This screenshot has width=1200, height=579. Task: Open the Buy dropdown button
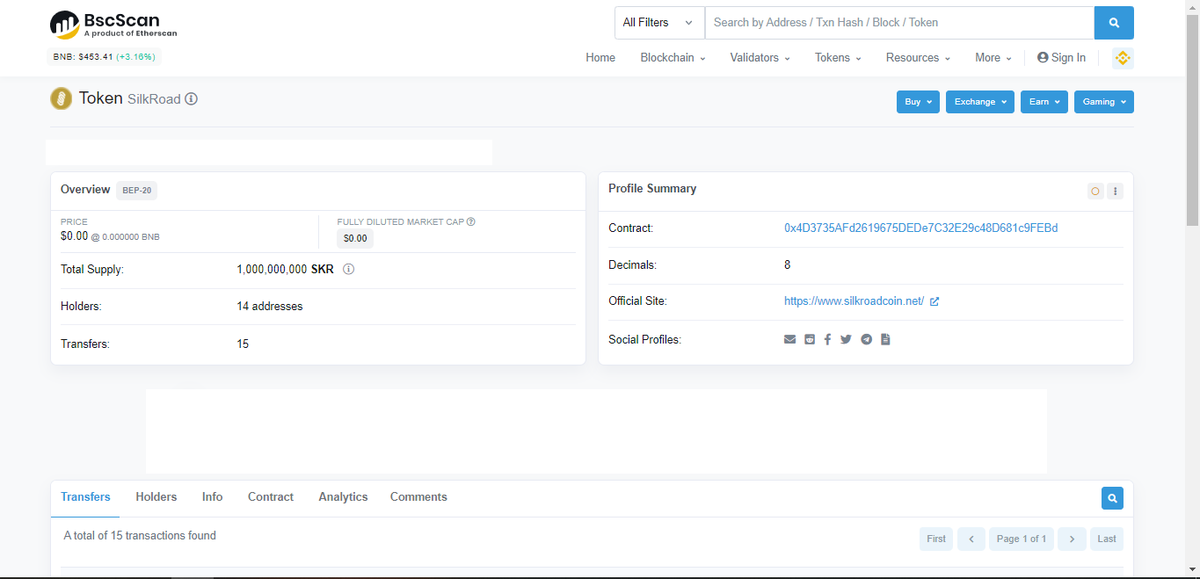pos(918,102)
